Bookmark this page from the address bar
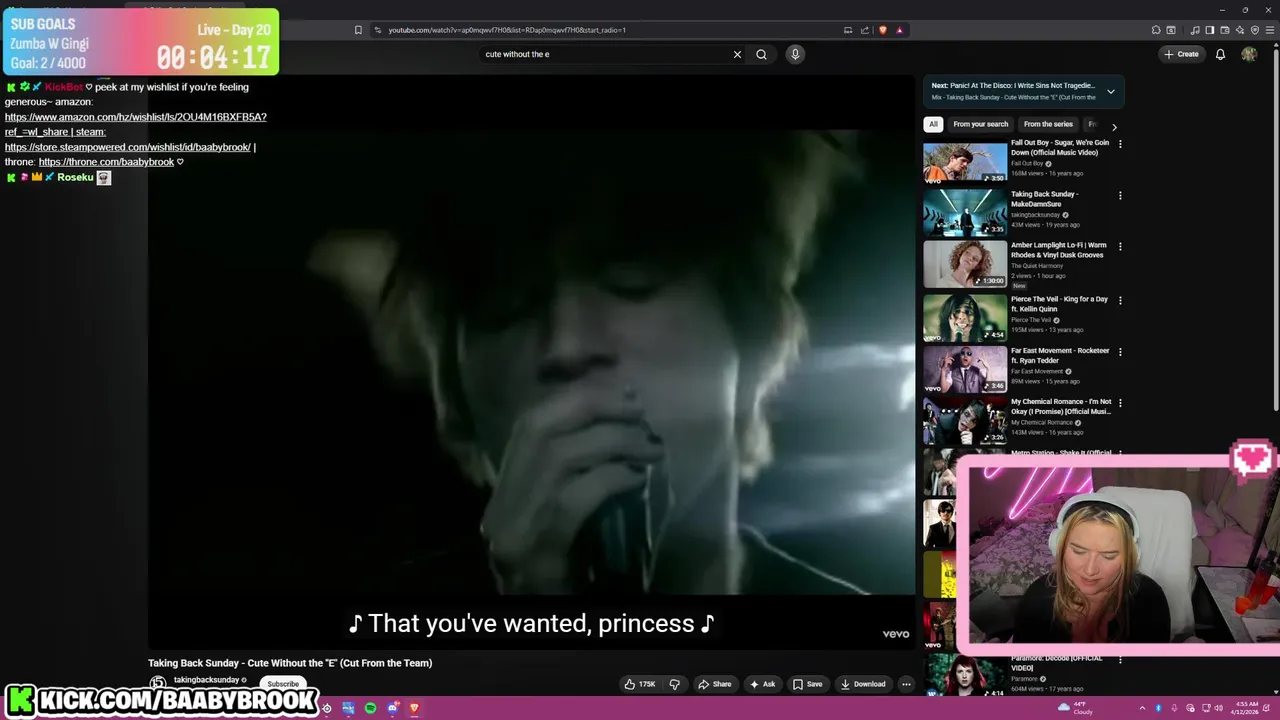 tap(358, 30)
